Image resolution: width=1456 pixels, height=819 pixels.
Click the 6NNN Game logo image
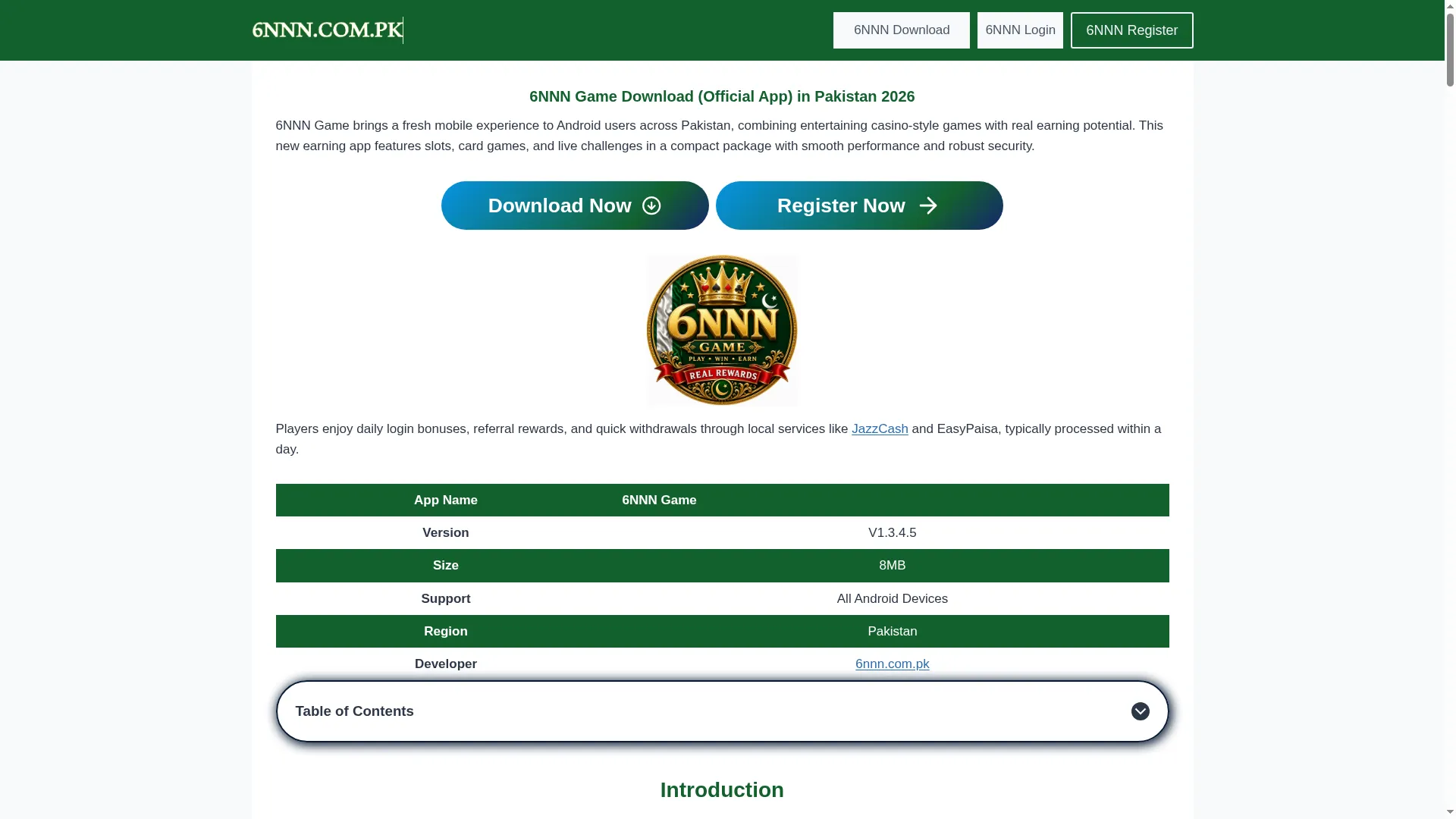point(722,331)
